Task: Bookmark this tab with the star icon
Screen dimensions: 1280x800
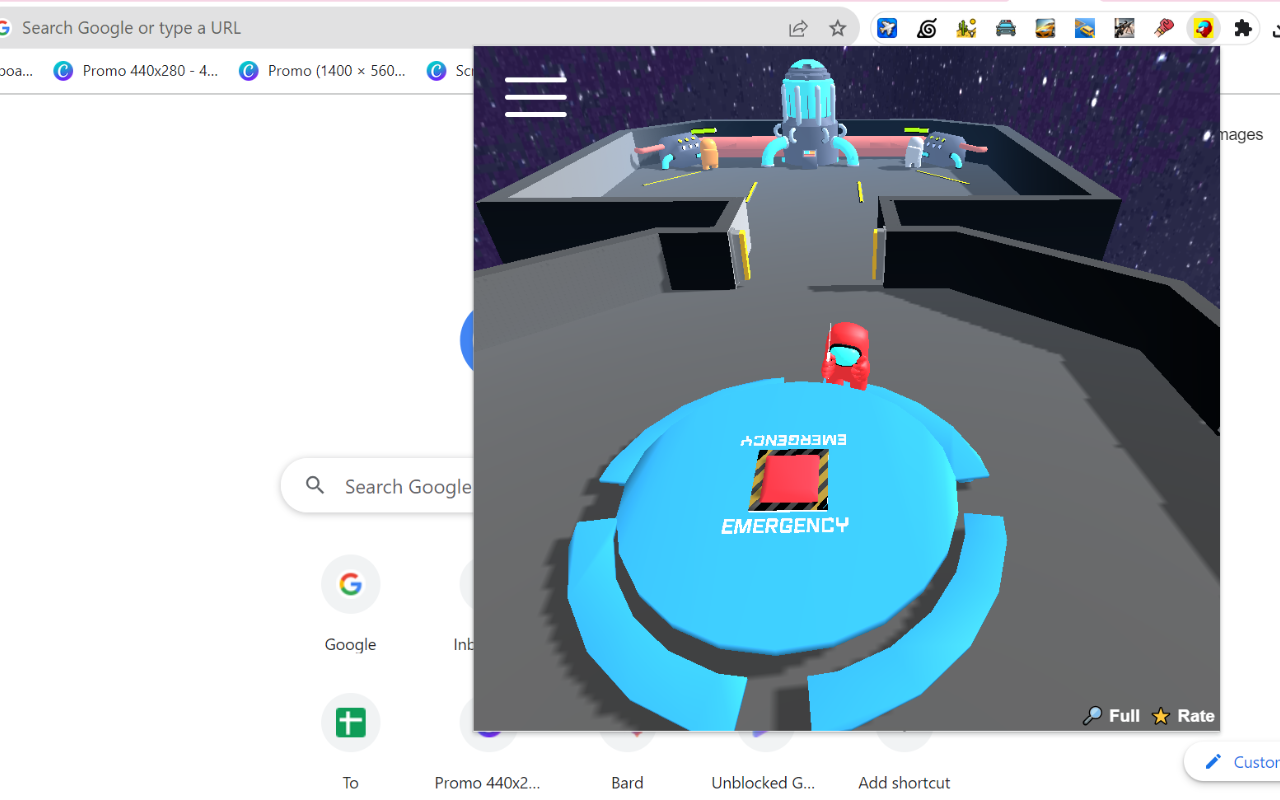Action: tap(838, 28)
